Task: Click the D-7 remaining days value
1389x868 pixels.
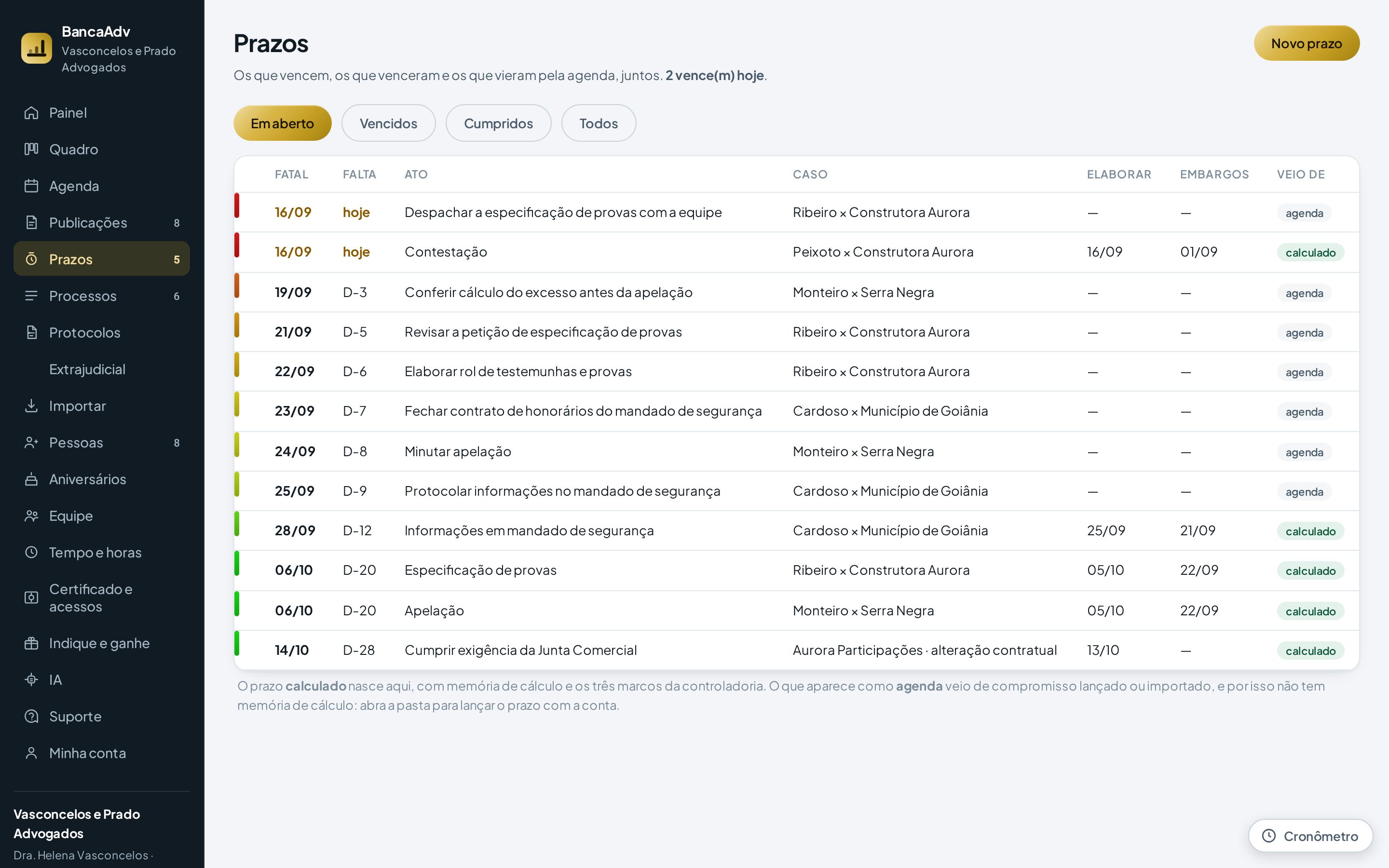Action: click(x=354, y=411)
